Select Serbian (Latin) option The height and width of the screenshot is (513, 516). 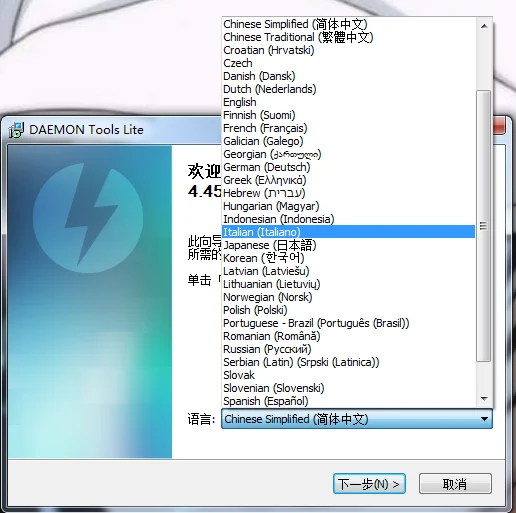[348, 362]
